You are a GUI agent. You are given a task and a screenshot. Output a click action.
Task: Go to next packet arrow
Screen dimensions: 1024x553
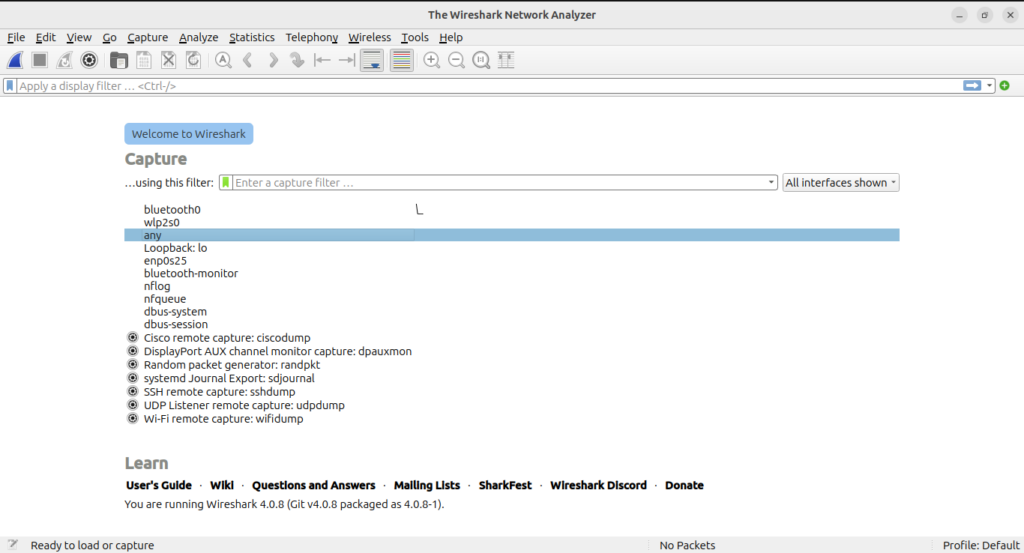pyautogui.click(x=273, y=60)
